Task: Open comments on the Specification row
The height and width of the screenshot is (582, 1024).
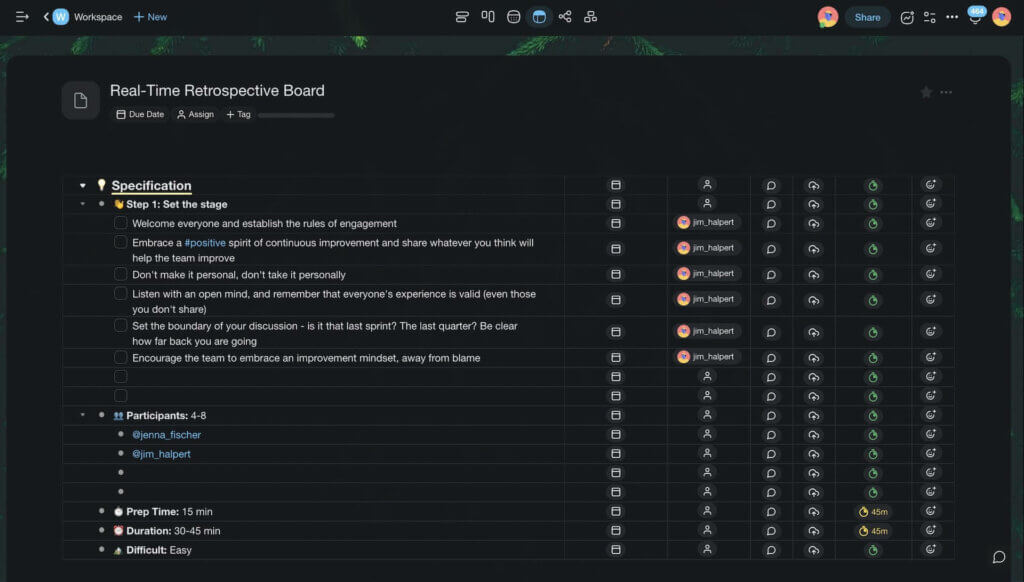Action: [x=771, y=185]
